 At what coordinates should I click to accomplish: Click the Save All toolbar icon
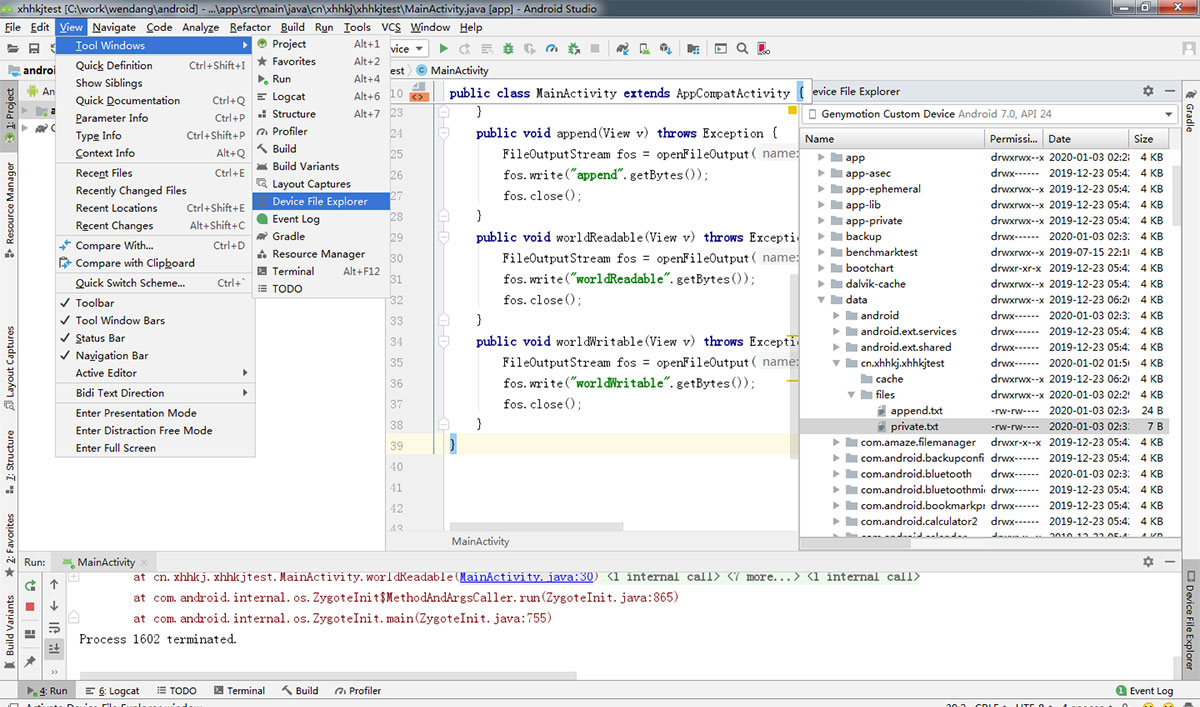(34, 48)
